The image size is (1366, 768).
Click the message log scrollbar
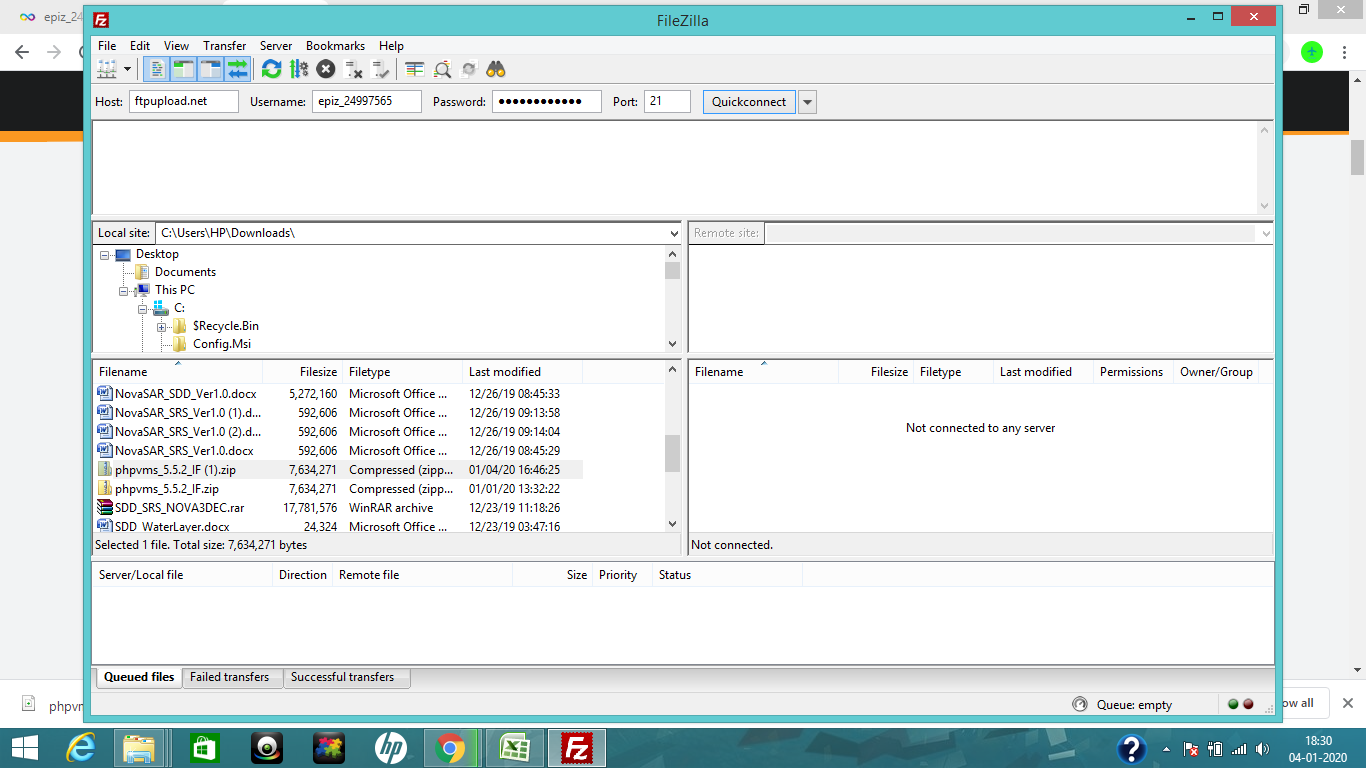1265,168
